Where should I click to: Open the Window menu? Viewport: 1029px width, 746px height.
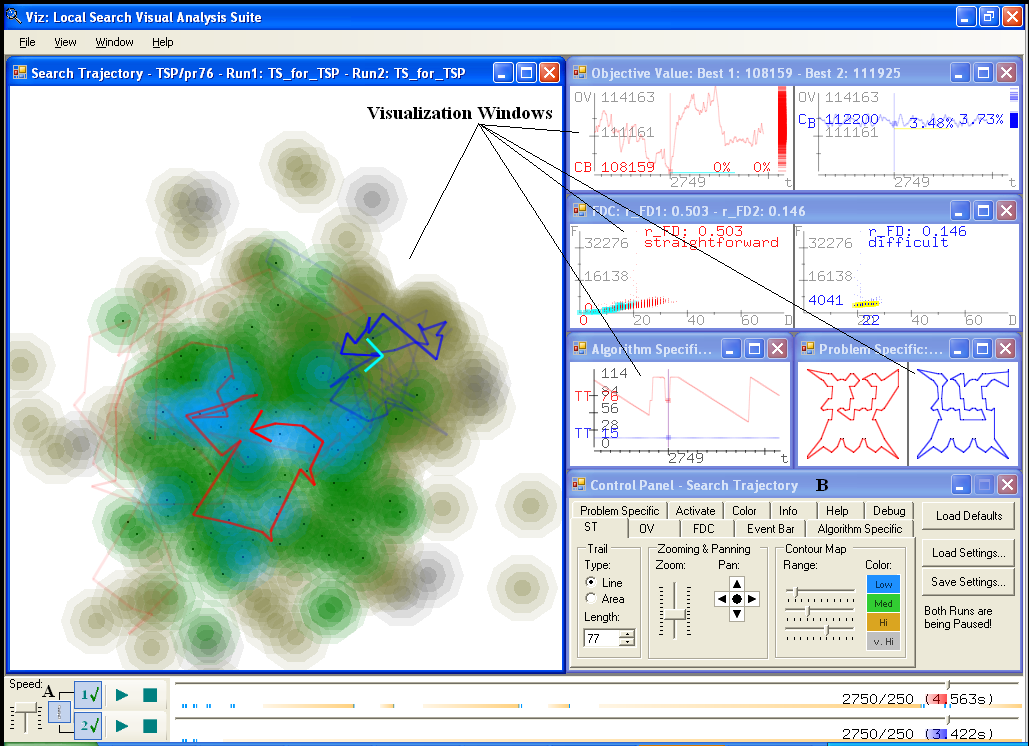coord(114,42)
